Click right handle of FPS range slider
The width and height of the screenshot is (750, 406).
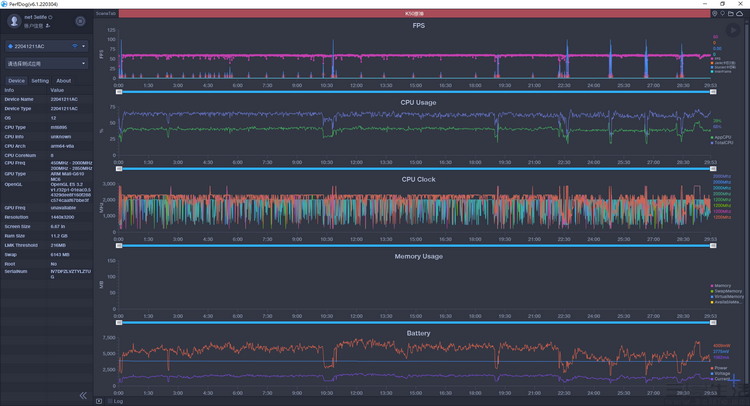(713, 92)
